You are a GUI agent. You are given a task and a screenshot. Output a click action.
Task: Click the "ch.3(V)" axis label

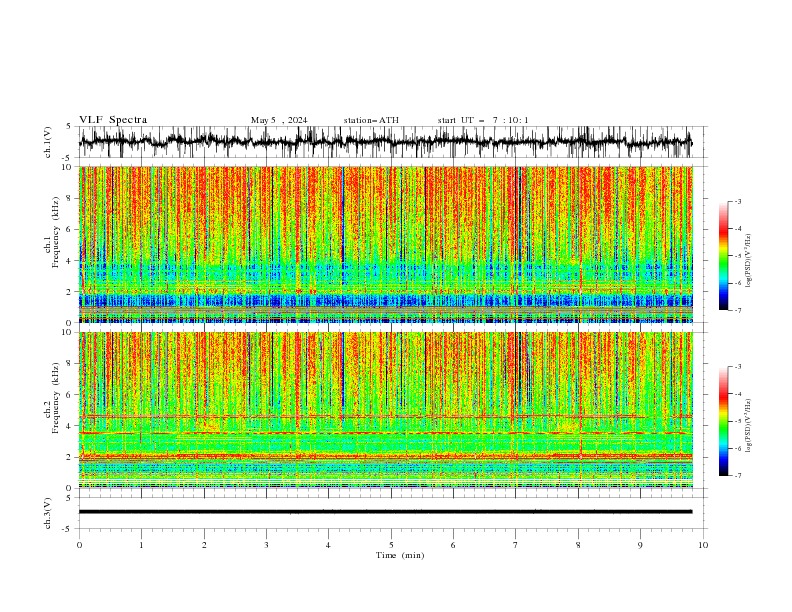coord(48,513)
